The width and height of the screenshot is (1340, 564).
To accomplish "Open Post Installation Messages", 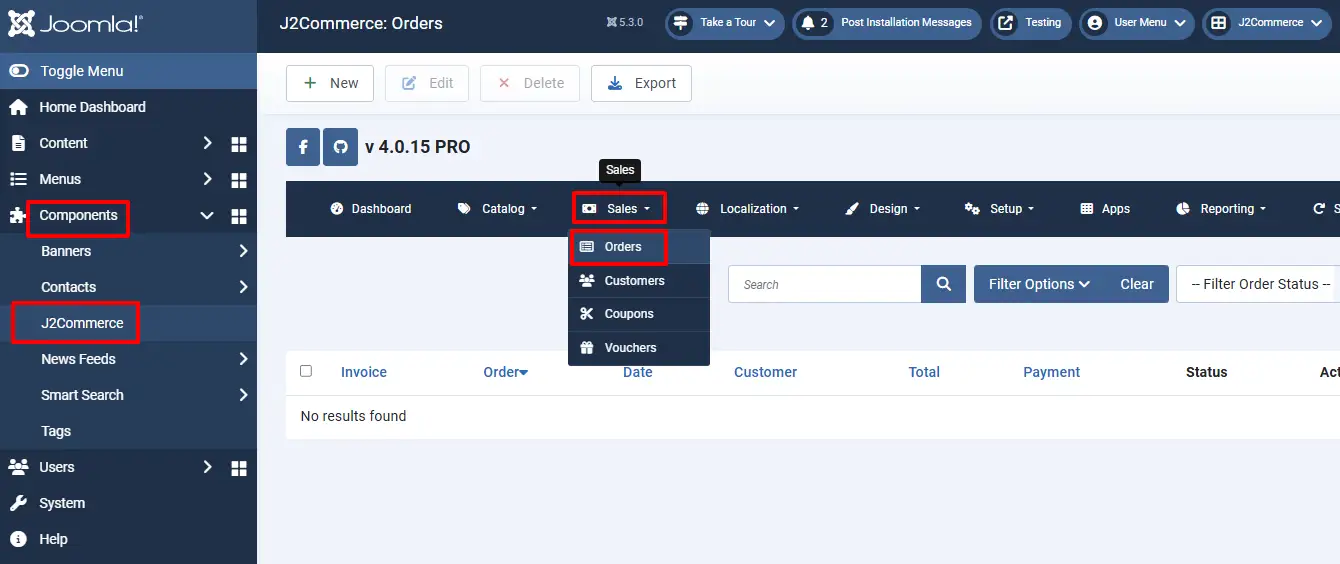I will coord(888,23).
